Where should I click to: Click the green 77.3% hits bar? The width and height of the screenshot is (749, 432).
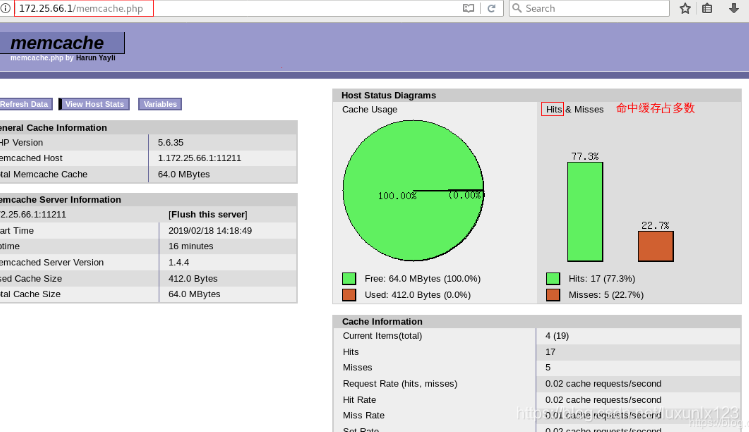pos(585,212)
